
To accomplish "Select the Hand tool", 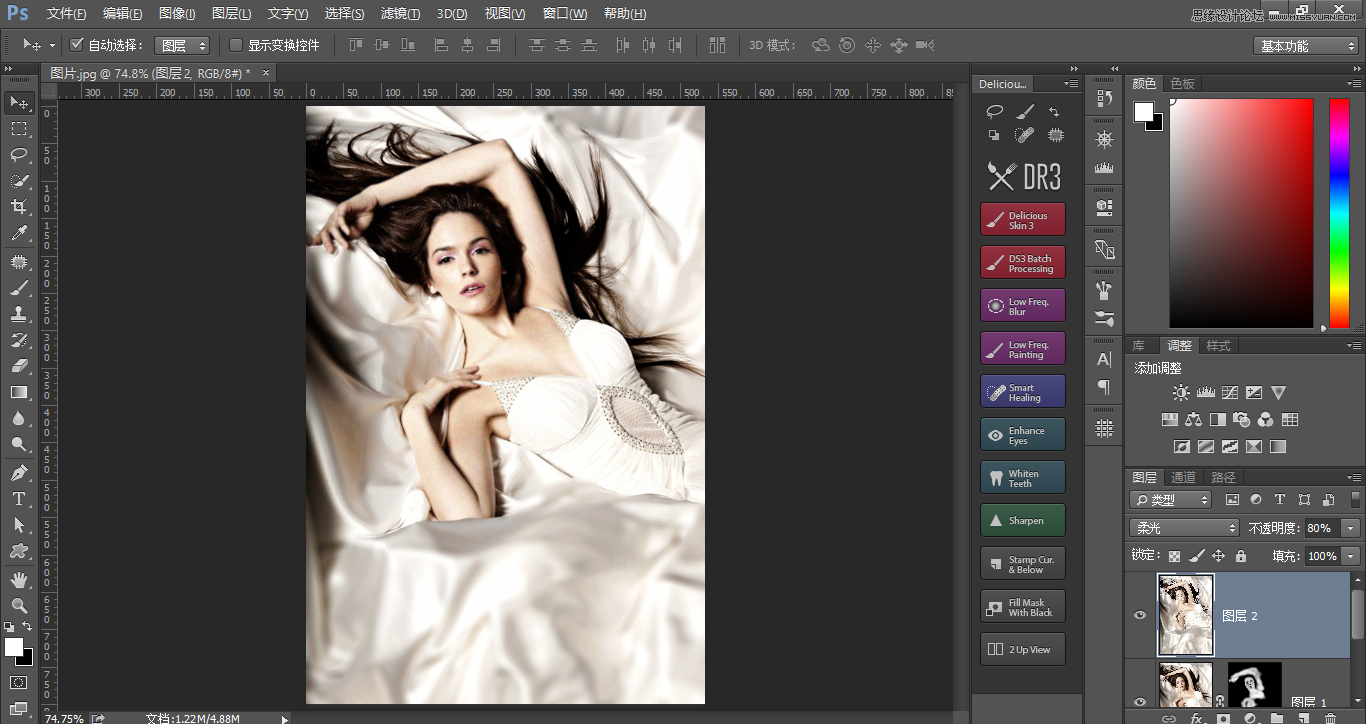I will coord(19,579).
